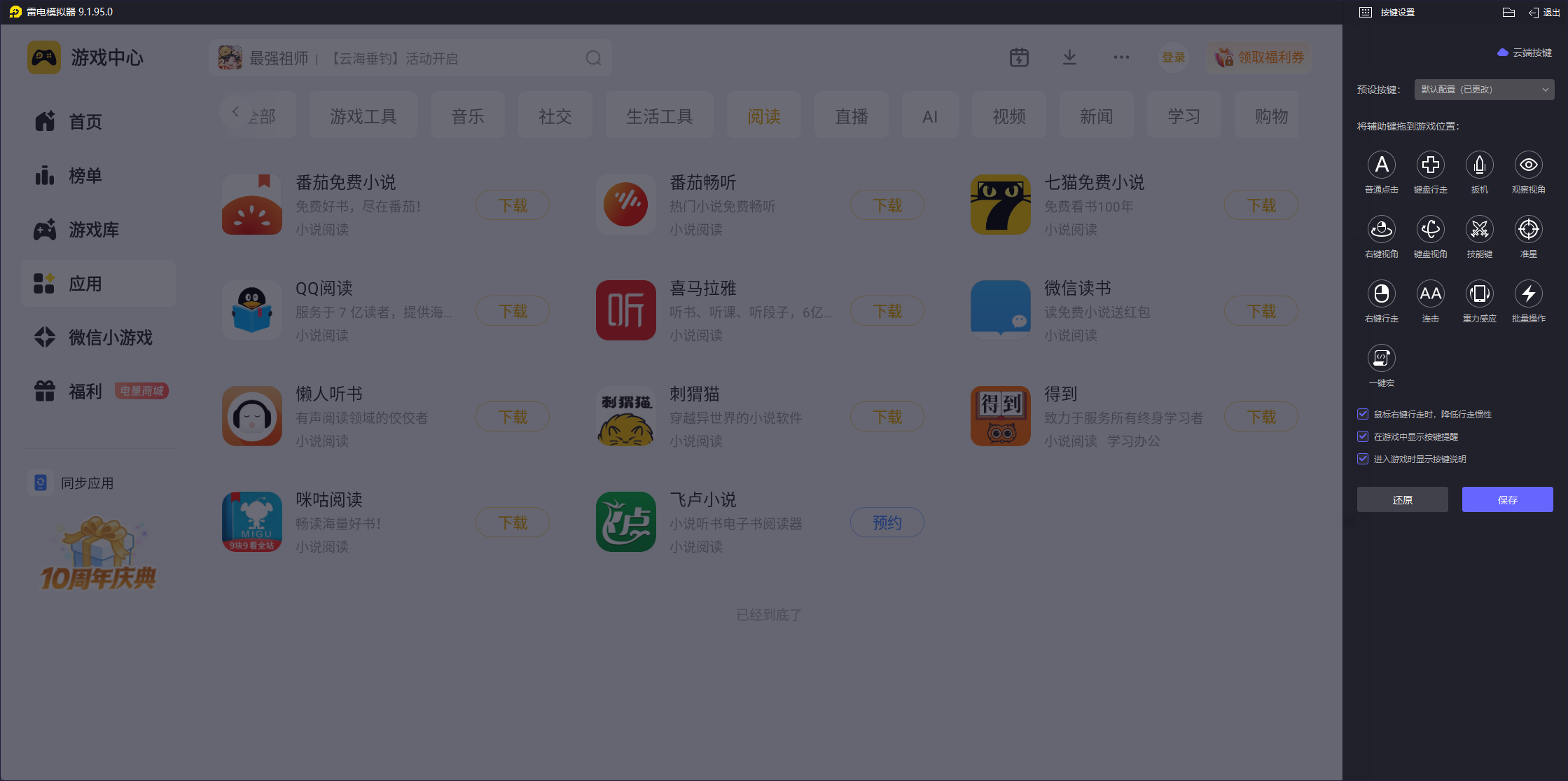This screenshot has height=781, width=1568.
Task: Click the 扳机 trigger bullet icon
Action: tap(1479, 165)
